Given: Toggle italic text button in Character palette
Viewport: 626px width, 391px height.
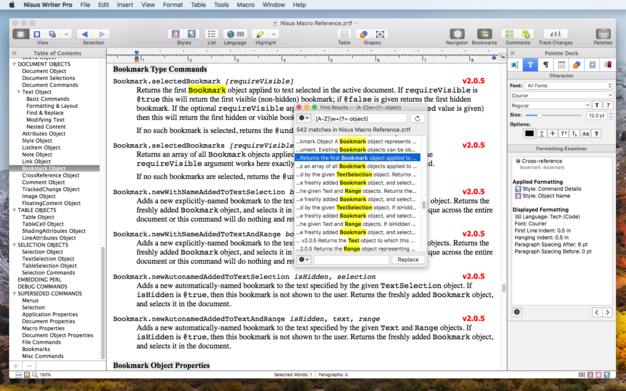Looking at the screenshot, I should 608,105.
